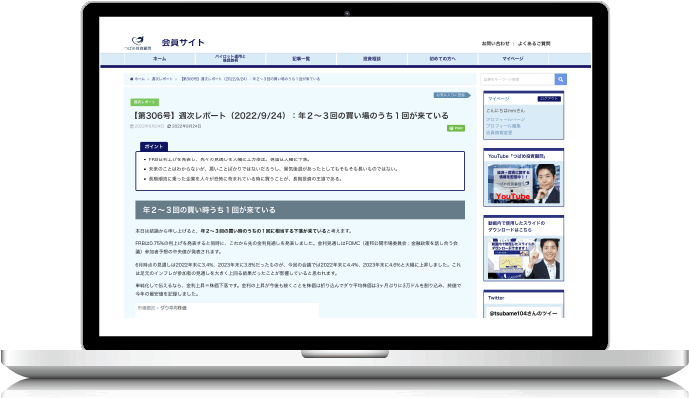Focus the keyword search input field
The width and height of the screenshot is (689, 398).
point(518,79)
